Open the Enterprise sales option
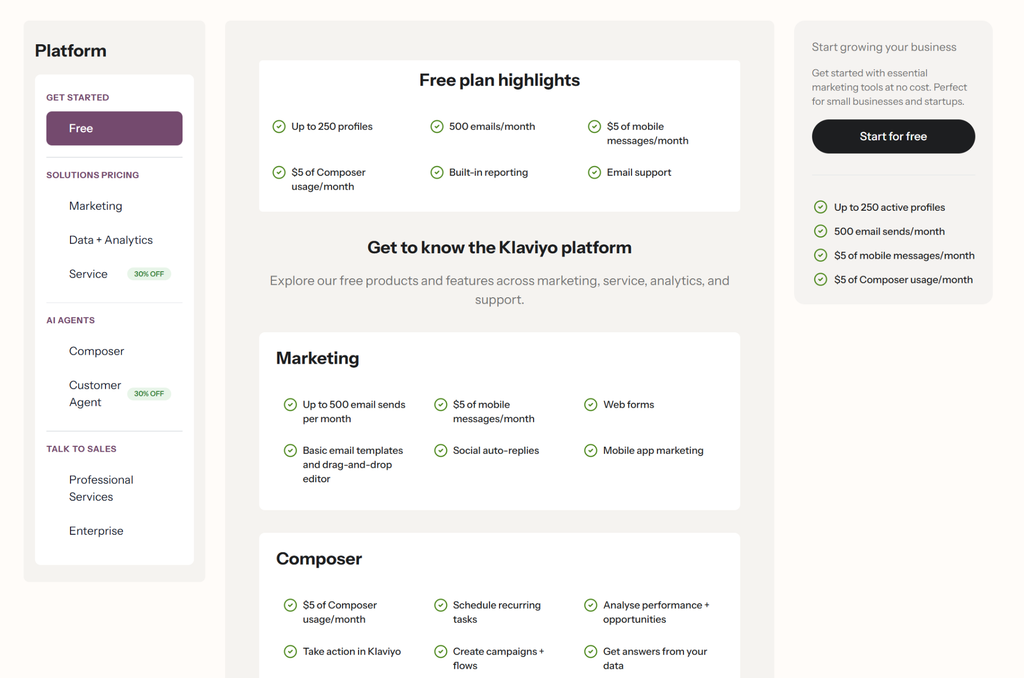Viewport: 1024px width, 678px height. point(96,530)
